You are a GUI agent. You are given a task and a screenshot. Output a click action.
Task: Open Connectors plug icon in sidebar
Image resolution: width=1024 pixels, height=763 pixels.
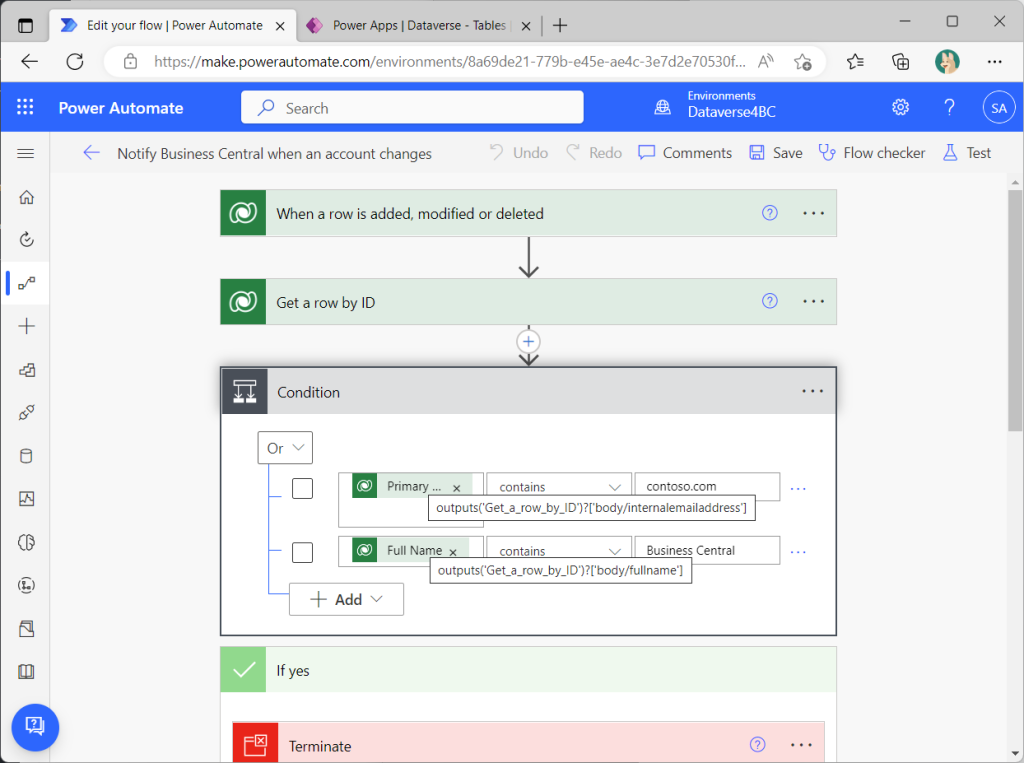[26, 413]
